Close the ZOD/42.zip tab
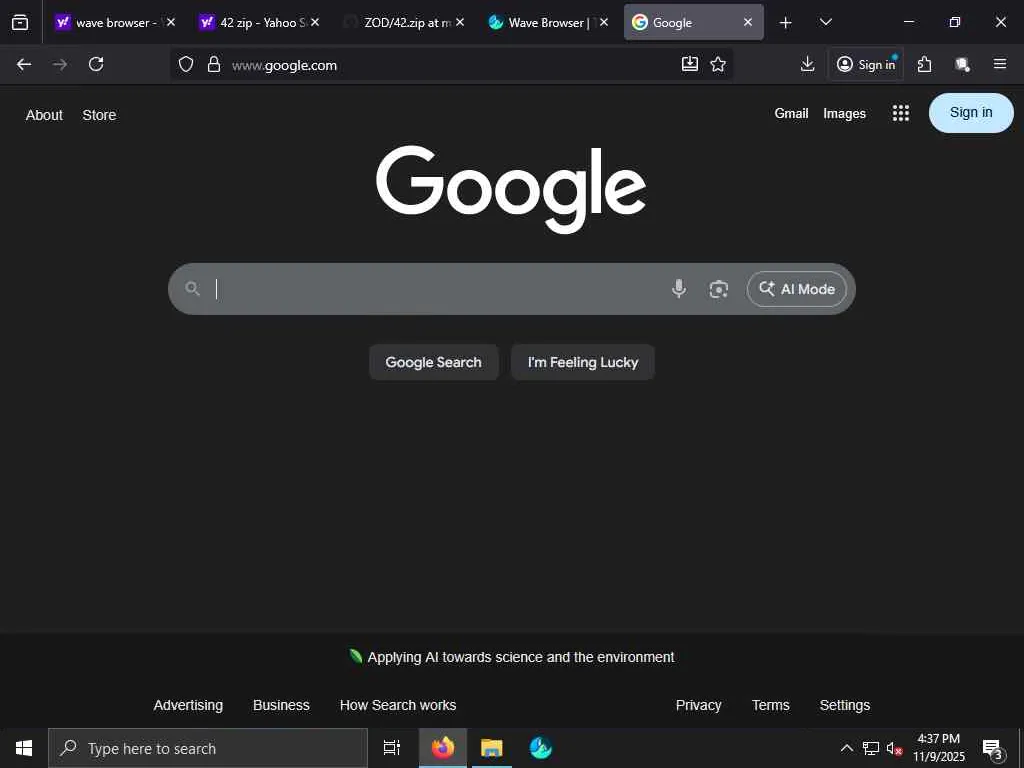This screenshot has height=768, width=1024. click(x=460, y=22)
